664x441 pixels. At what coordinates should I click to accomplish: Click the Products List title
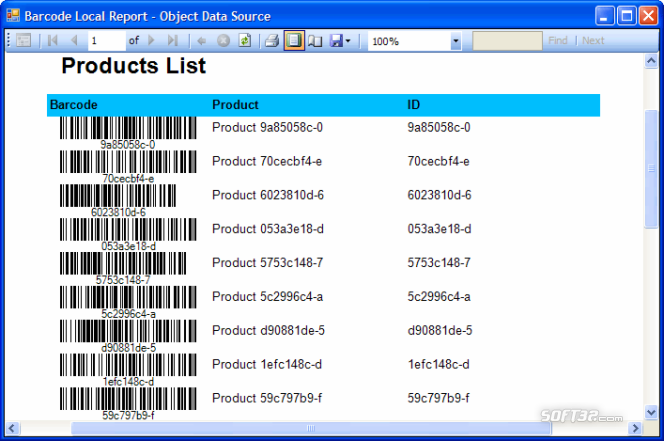(x=134, y=66)
